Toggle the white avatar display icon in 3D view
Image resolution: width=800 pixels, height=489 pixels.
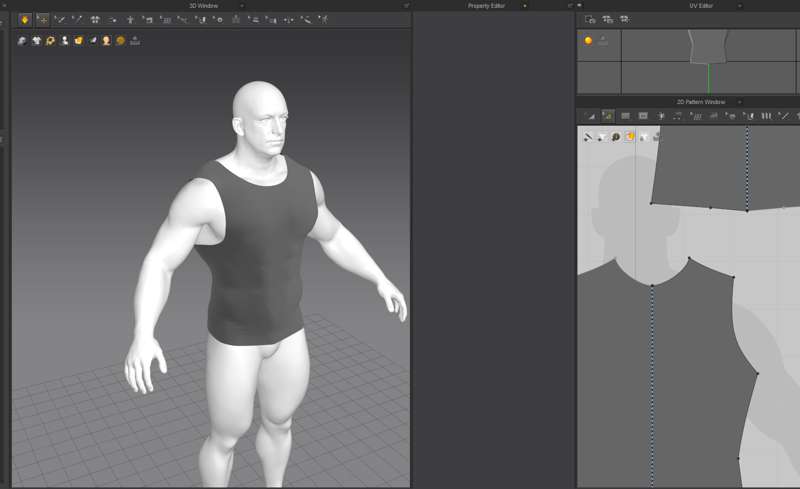point(64,41)
